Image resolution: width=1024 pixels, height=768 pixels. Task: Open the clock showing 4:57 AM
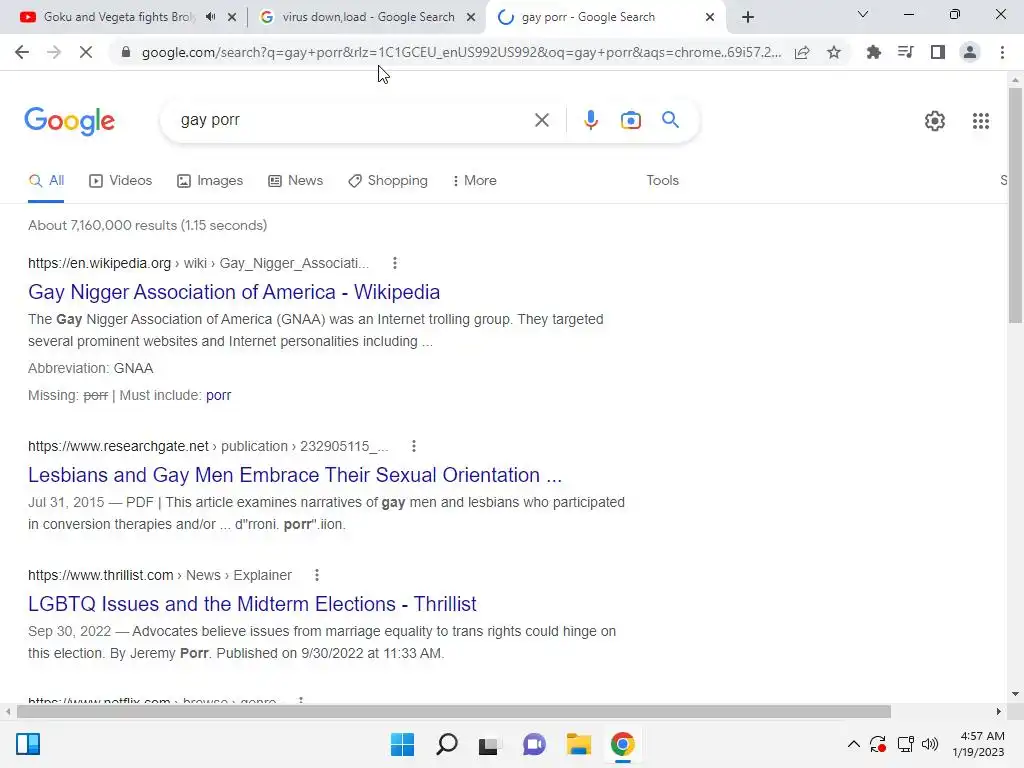click(978, 744)
